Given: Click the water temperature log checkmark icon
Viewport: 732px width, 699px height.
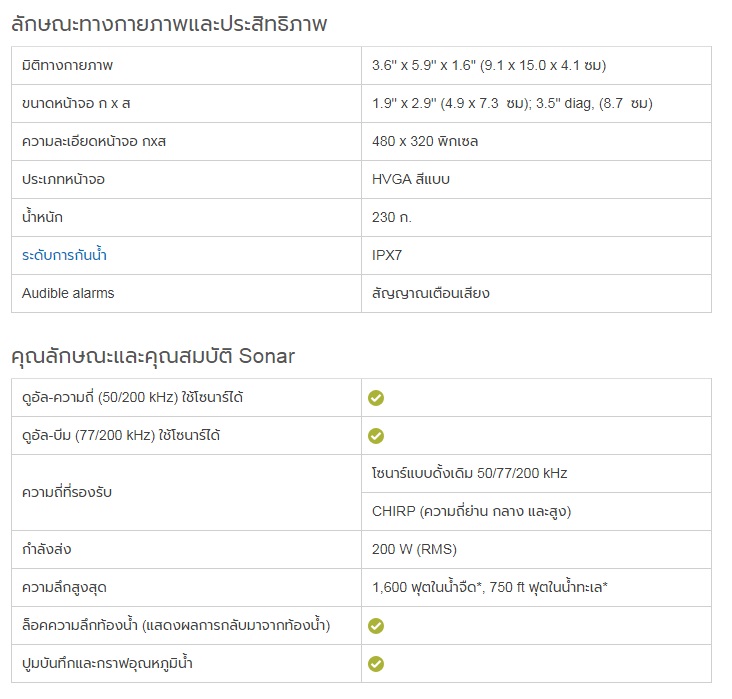Looking at the screenshot, I should tap(376, 664).
